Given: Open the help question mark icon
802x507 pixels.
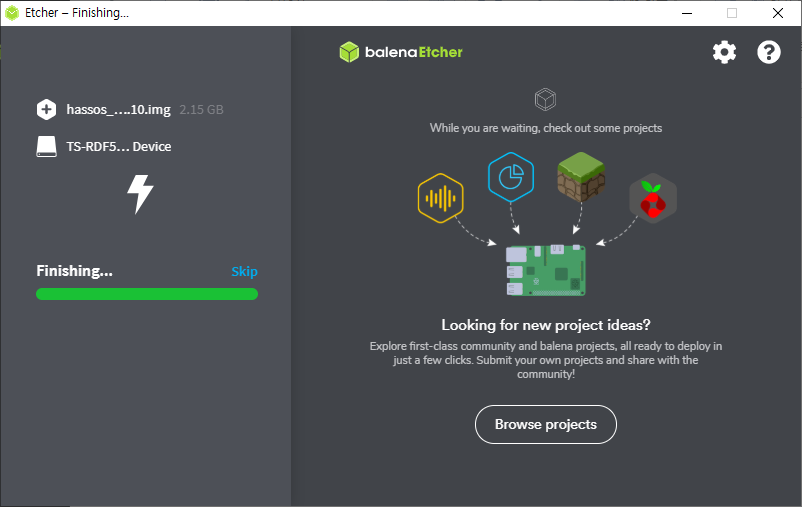Looking at the screenshot, I should [769, 52].
